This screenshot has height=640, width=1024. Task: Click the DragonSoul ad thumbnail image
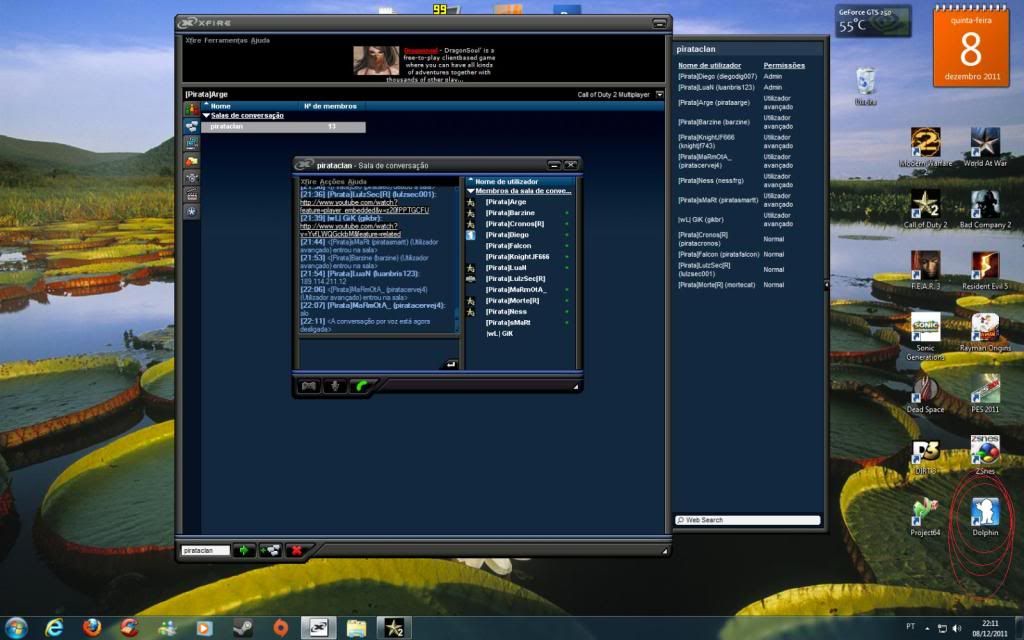pos(376,60)
